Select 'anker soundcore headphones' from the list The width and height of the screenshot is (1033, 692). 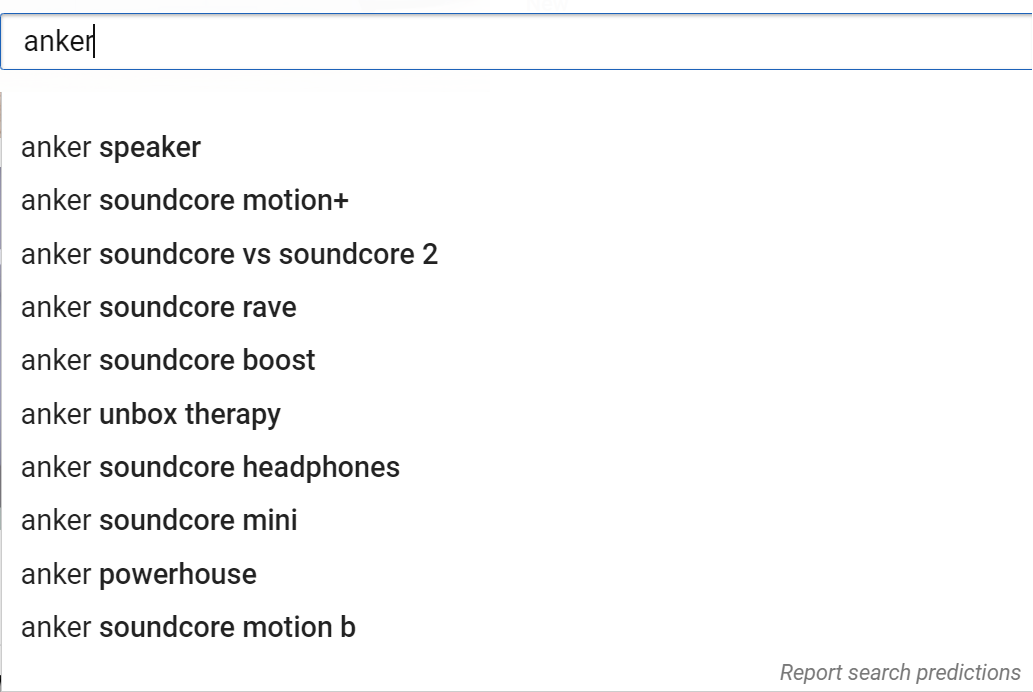(210, 467)
